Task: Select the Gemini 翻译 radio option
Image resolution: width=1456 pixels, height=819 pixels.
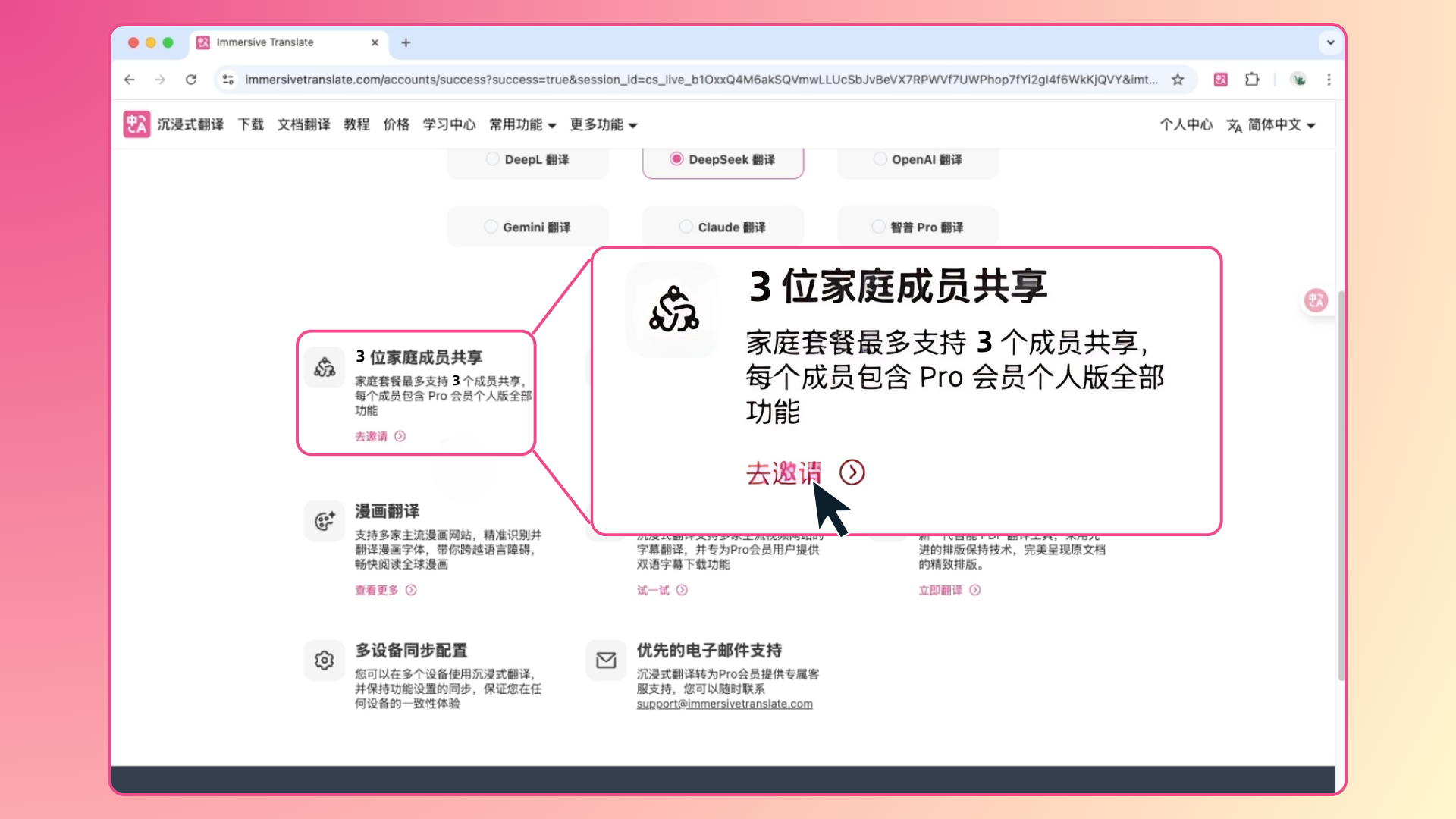Action: (491, 227)
